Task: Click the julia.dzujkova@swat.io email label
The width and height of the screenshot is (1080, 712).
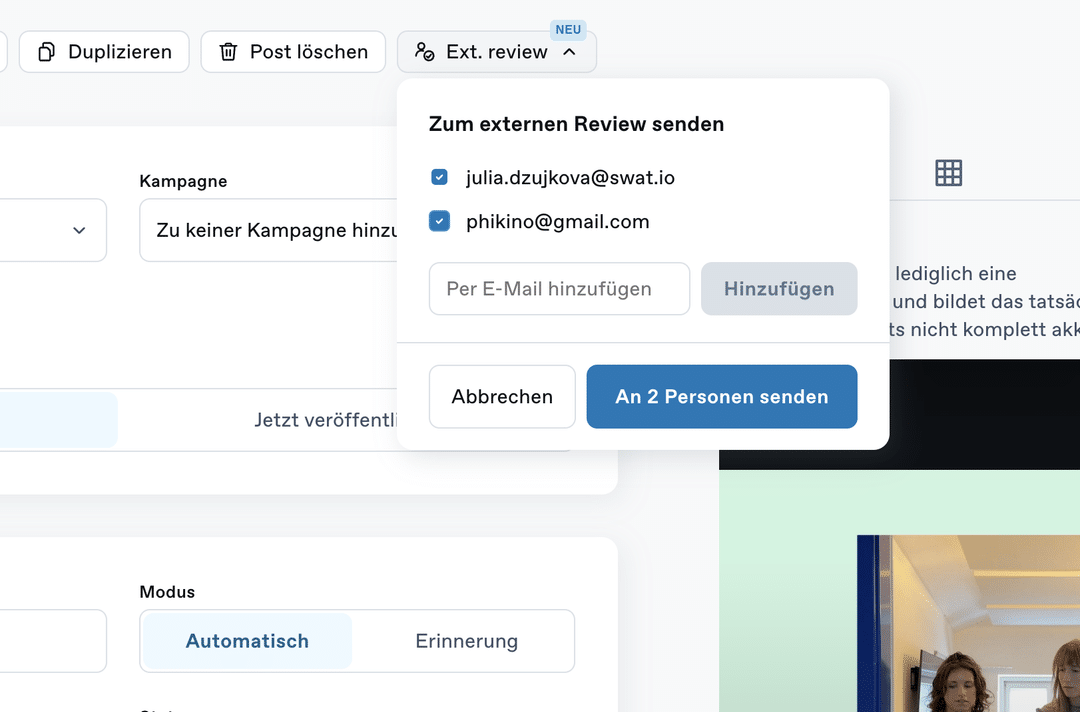Action: click(570, 178)
